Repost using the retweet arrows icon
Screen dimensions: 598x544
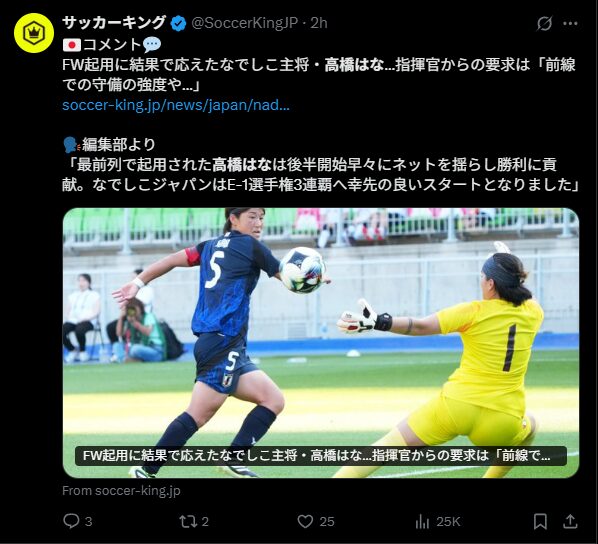188,521
